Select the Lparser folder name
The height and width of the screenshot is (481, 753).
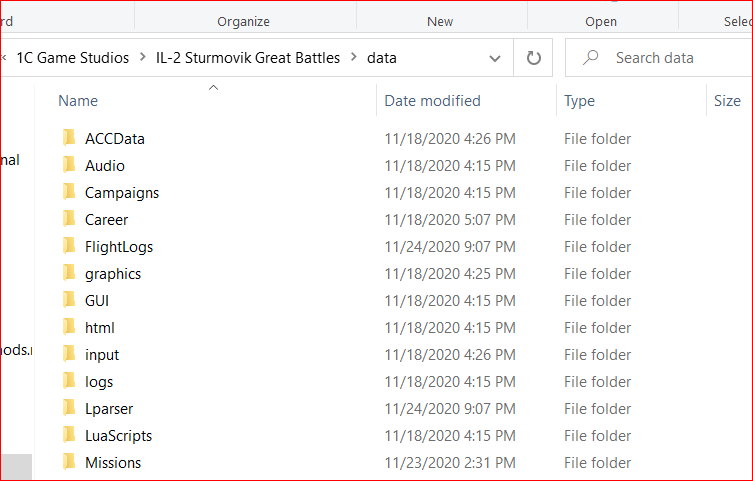point(109,409)
